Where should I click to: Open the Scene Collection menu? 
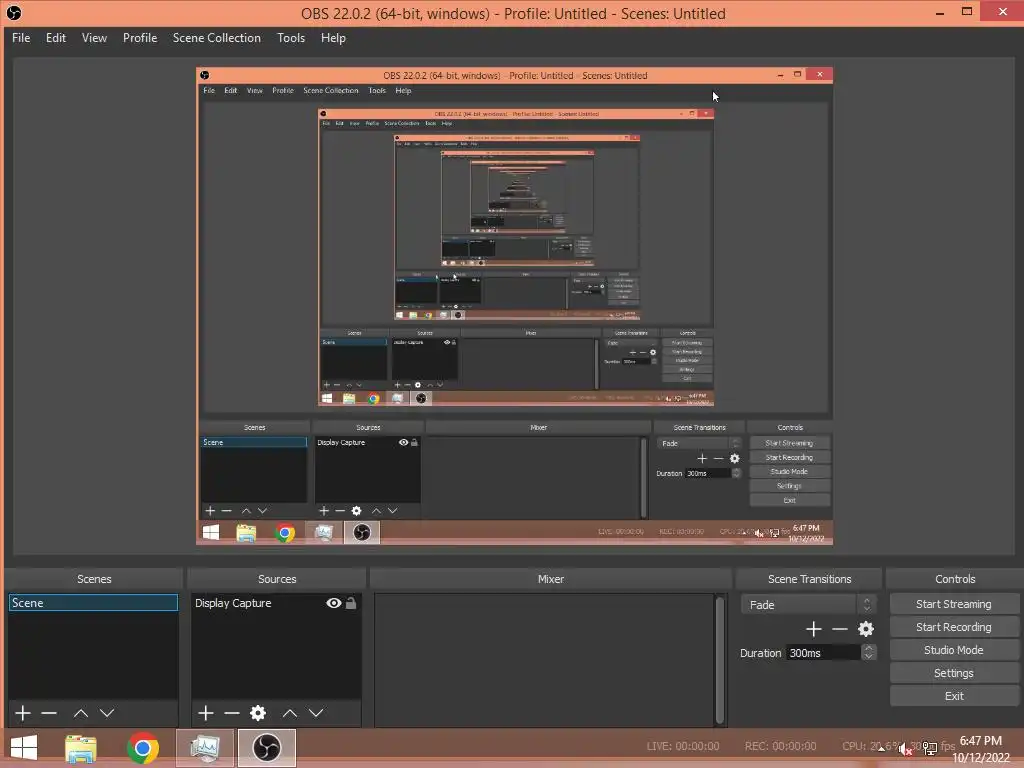tap(216, 38)
